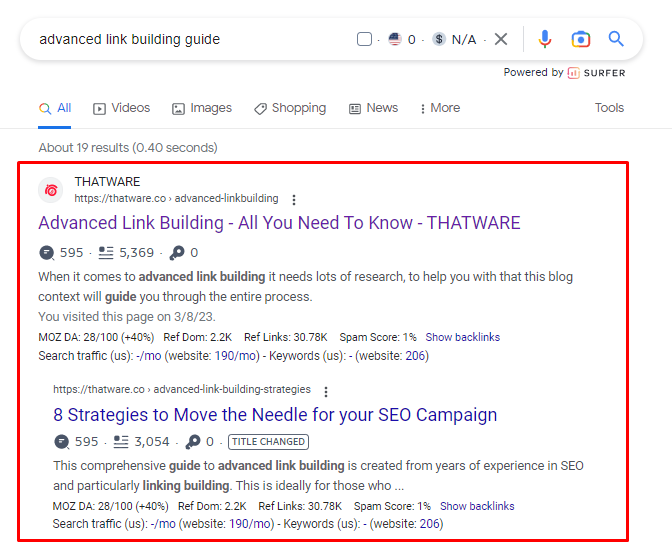
Task: Click the US flag volume icon
Action: [x=395, y=39]
